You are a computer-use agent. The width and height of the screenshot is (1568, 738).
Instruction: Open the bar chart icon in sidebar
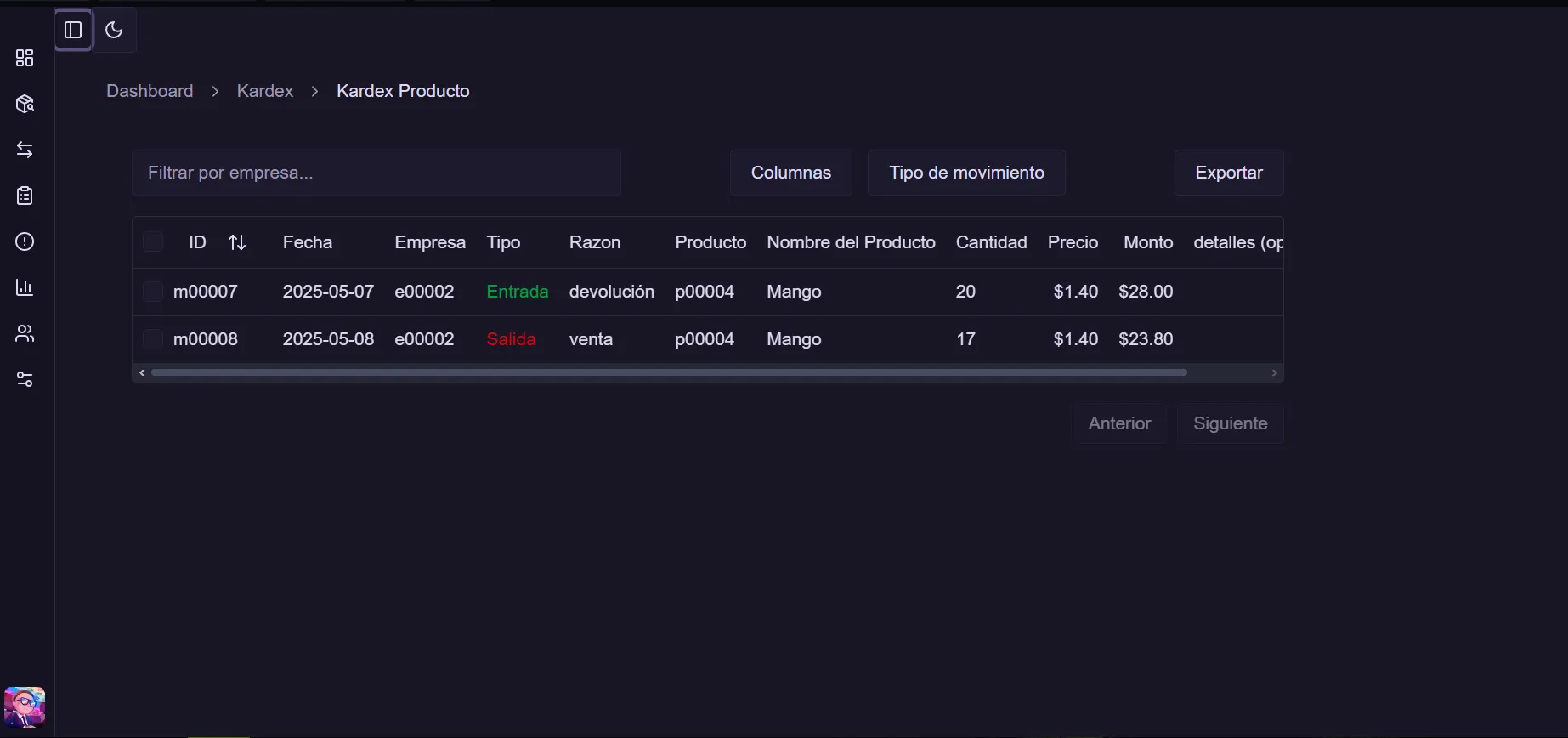pos(25,287)
